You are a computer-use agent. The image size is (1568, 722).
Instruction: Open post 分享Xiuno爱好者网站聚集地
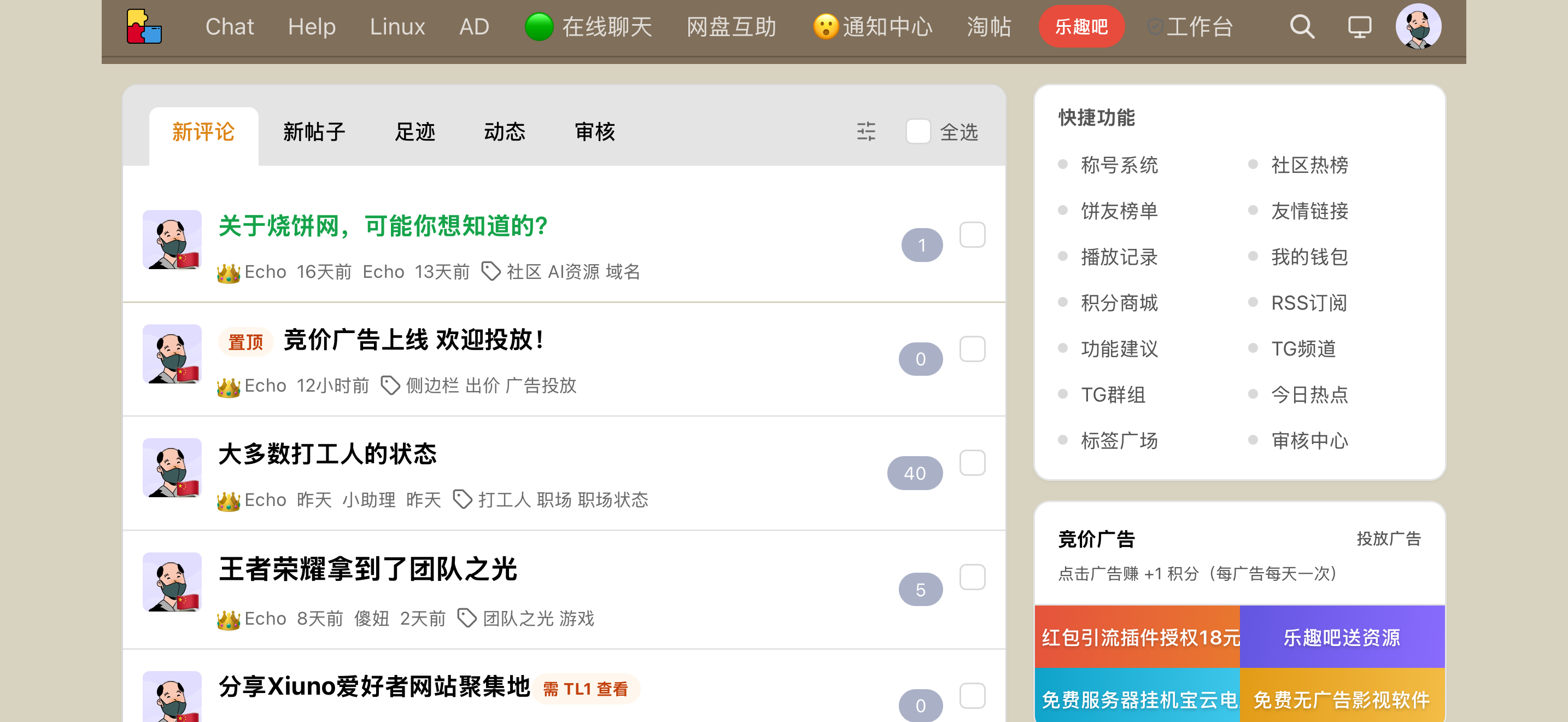pos(375,686)
